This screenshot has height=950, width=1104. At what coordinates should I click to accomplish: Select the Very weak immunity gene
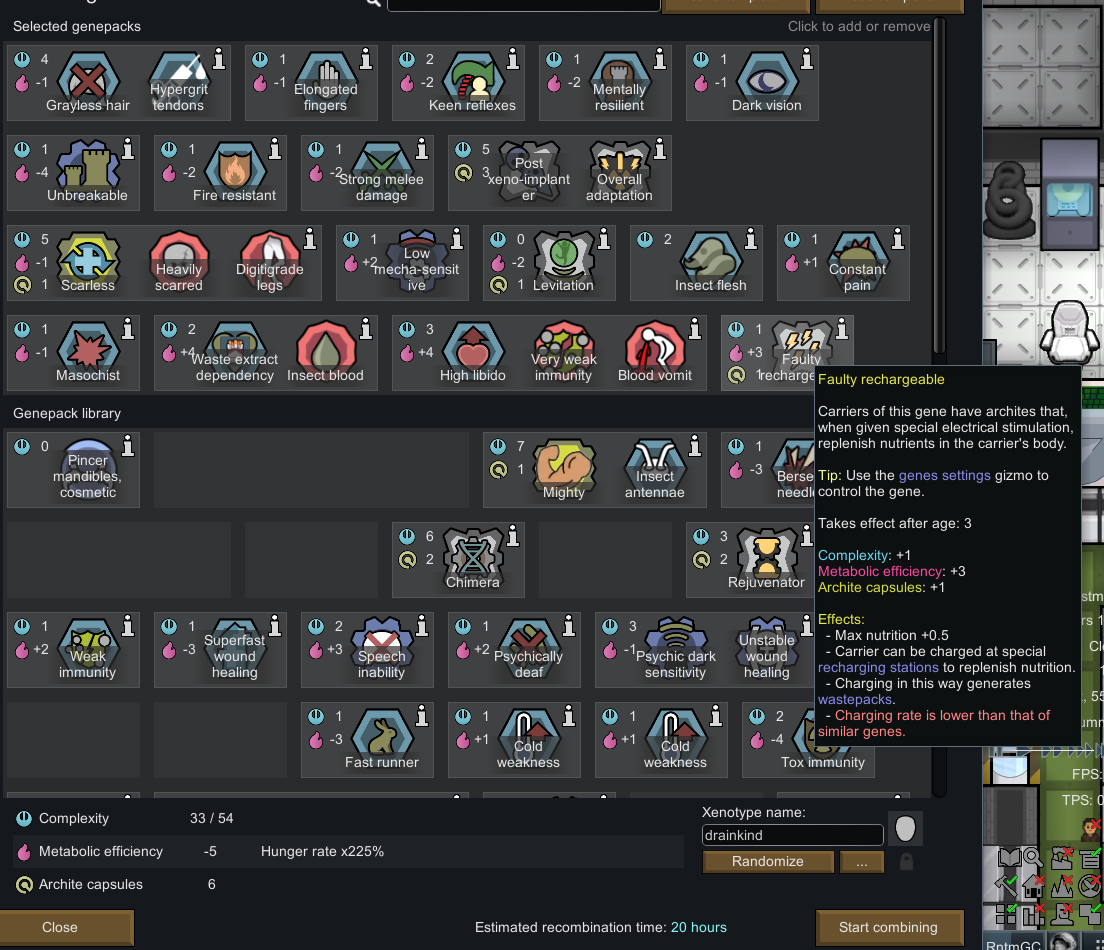(x=563, y=353)
